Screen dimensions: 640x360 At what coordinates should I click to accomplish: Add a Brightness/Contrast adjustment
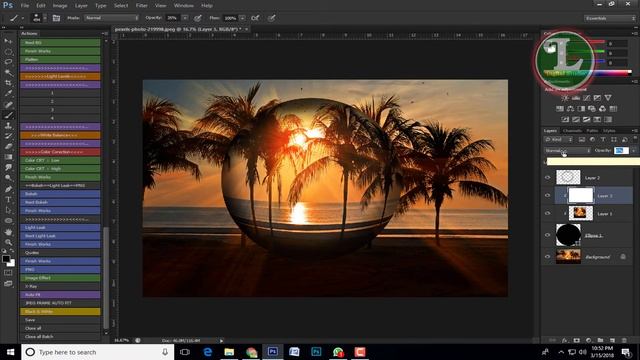click(x=565, y=98)
